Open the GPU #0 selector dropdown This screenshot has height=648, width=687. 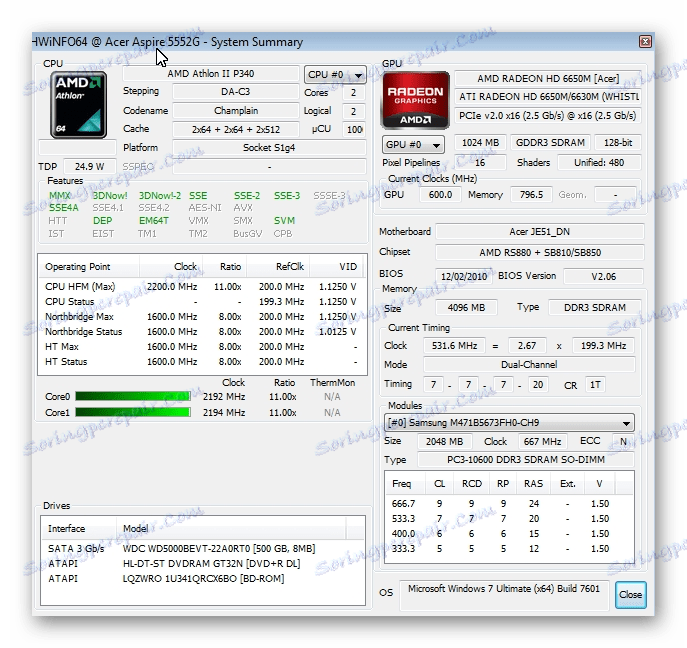[x=413, y=145]
